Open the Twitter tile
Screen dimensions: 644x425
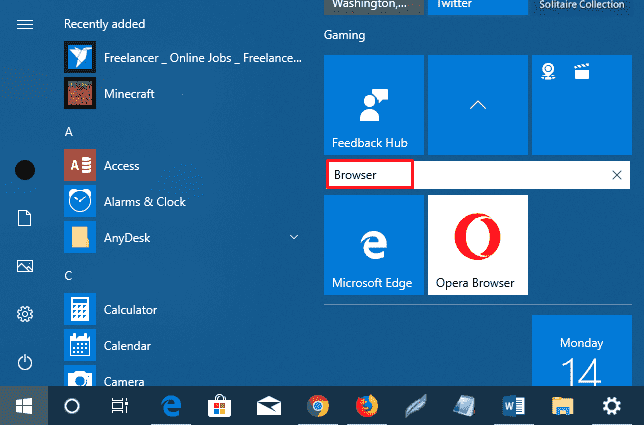(478, 7)
